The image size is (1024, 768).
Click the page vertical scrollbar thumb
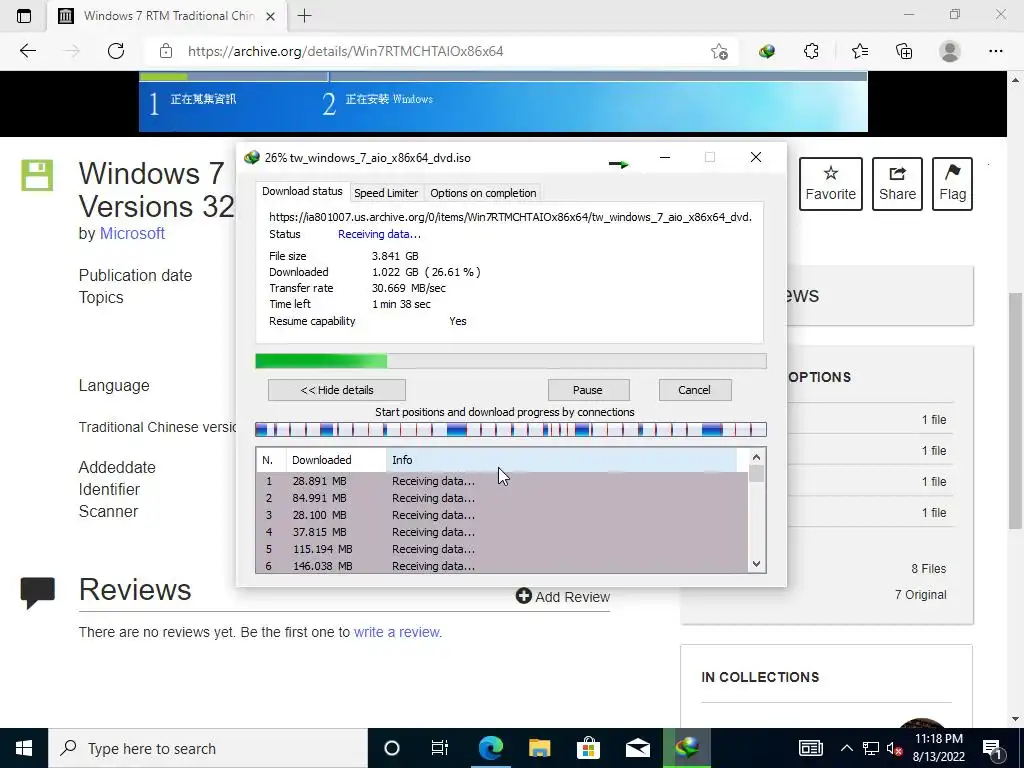[x=1014, y=410]
